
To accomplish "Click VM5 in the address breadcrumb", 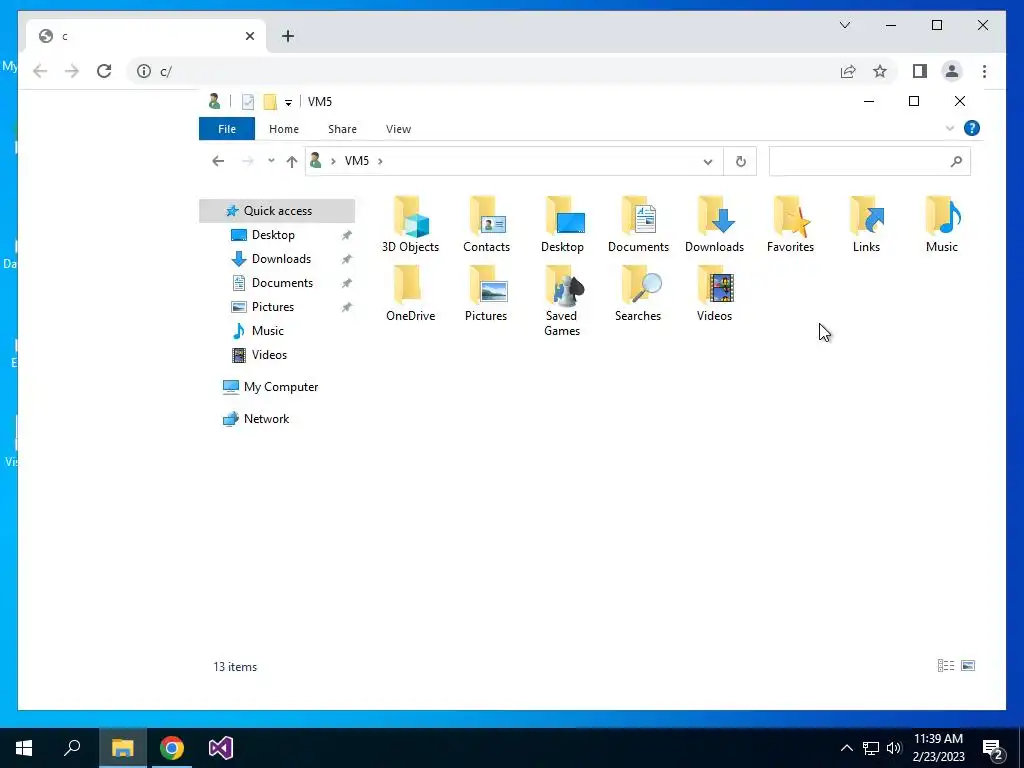I will tap(357, 161).
